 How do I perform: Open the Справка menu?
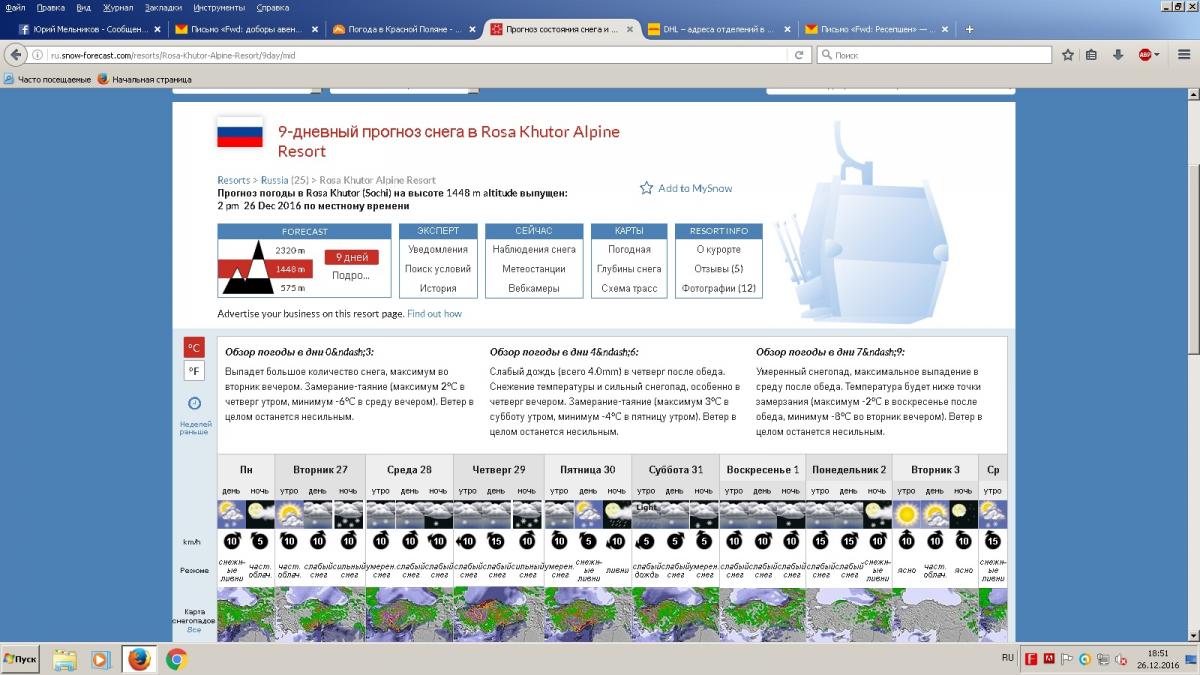point(273,7)
